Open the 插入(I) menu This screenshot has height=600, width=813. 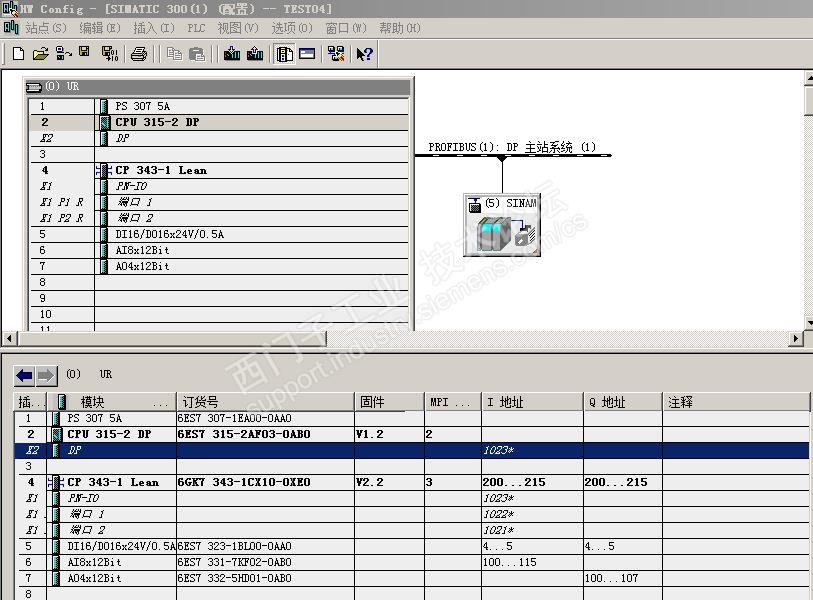coord(153,28)
